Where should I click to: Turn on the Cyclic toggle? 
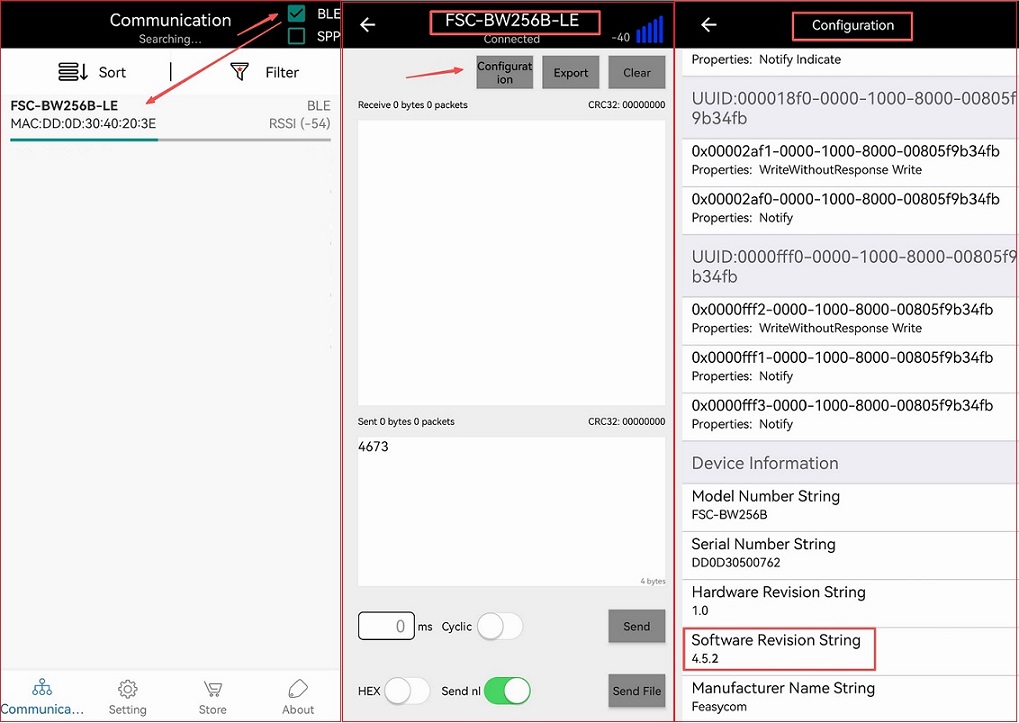click(499, 627)
